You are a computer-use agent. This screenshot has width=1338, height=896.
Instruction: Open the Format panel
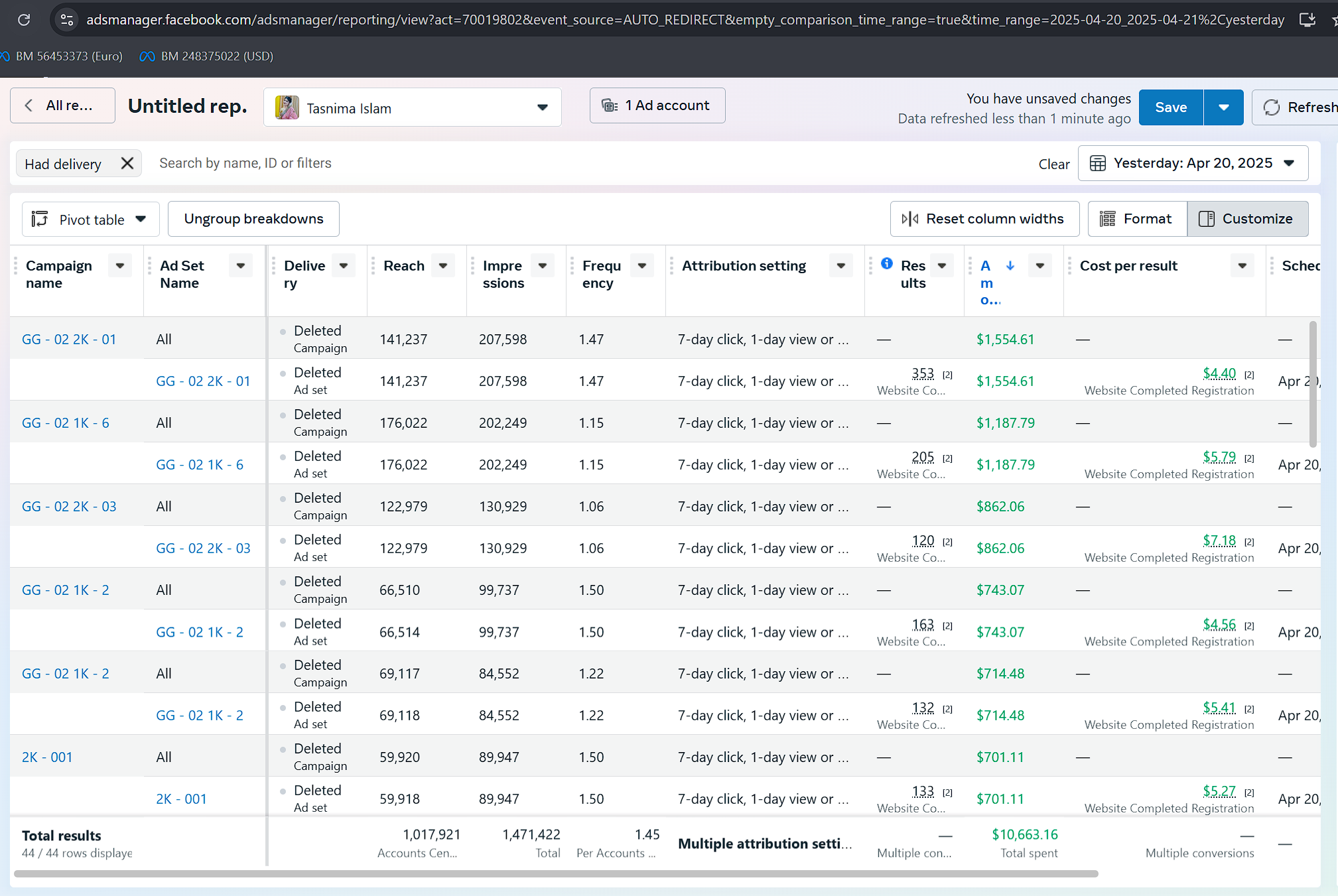1136,219
